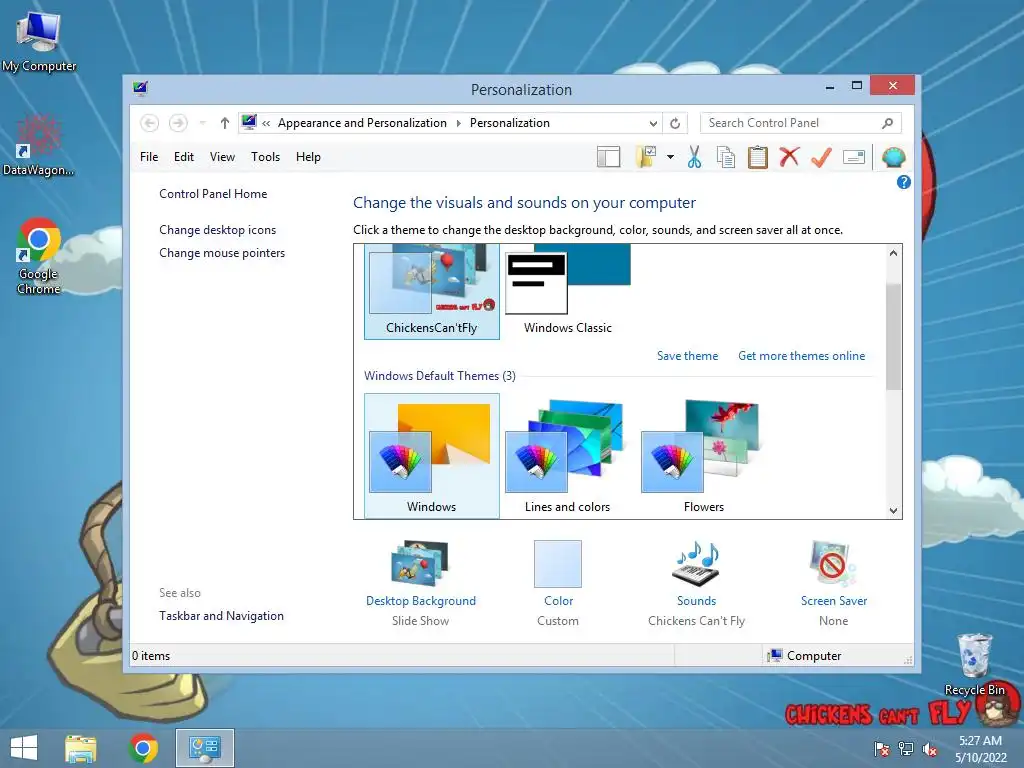Click the layout pane toolbar icon
This screenshot has width=1024, height=768.
pos(608,157)
